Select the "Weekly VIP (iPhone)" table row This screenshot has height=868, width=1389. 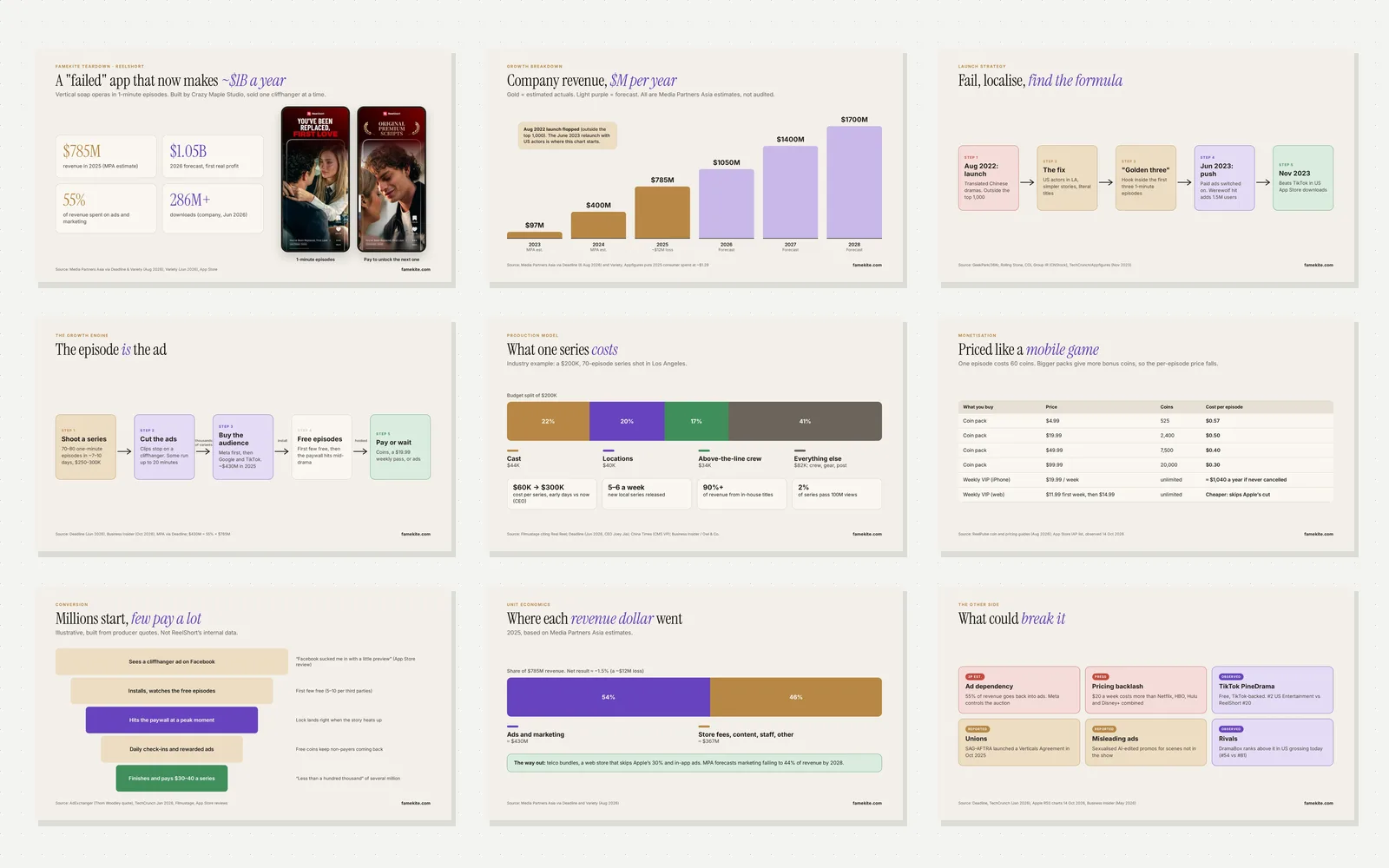tap(1146, 479)
